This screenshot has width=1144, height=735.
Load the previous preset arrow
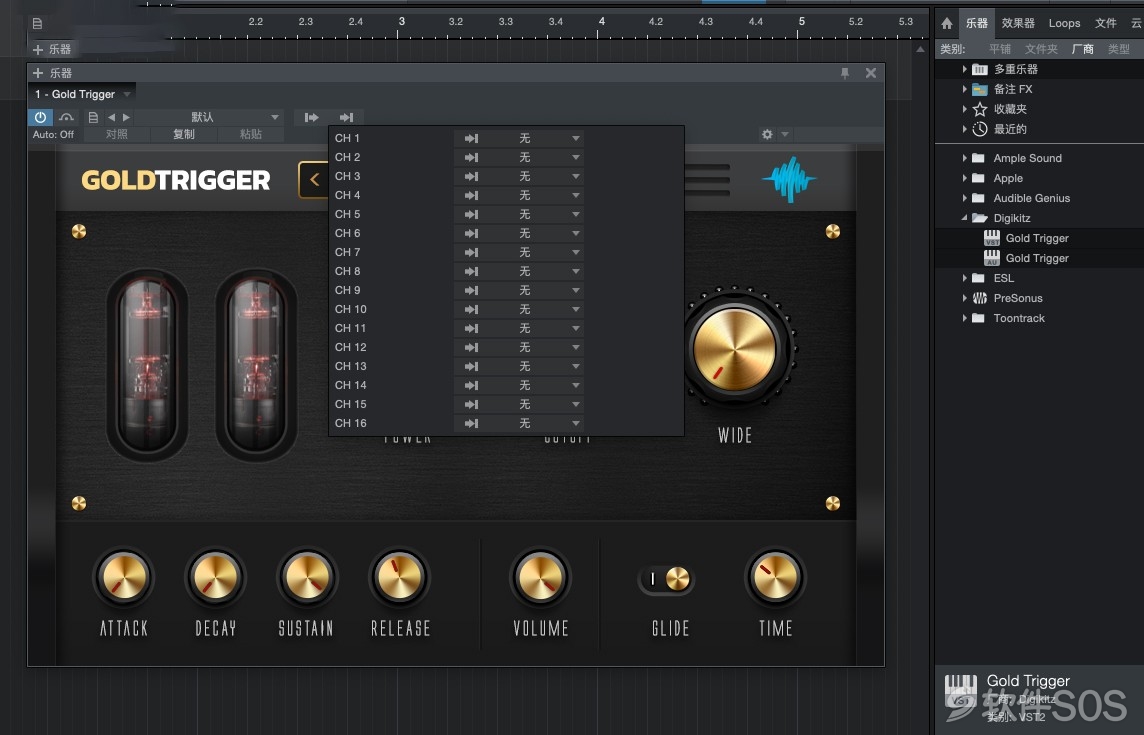click(x=111, y=117)
